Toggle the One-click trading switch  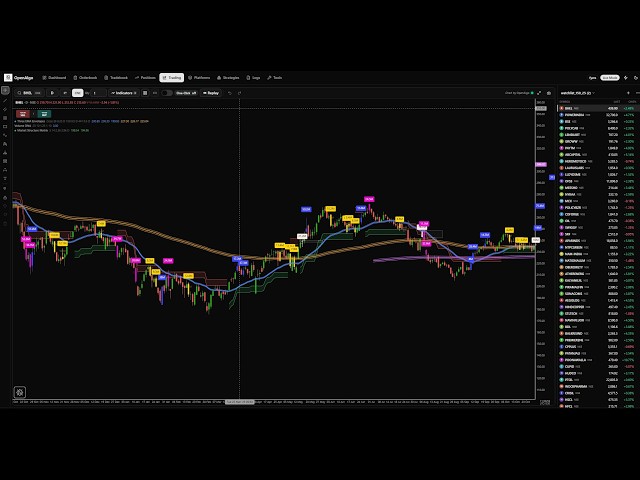pyautogui.click(x=167, y=93)
